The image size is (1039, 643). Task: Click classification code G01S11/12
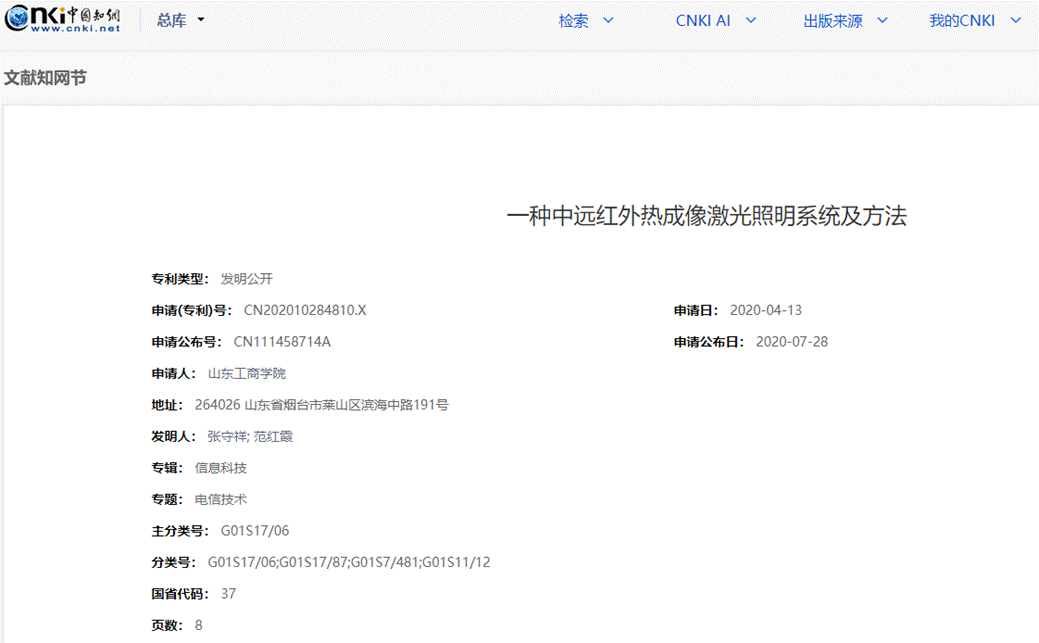click(456, 563)
